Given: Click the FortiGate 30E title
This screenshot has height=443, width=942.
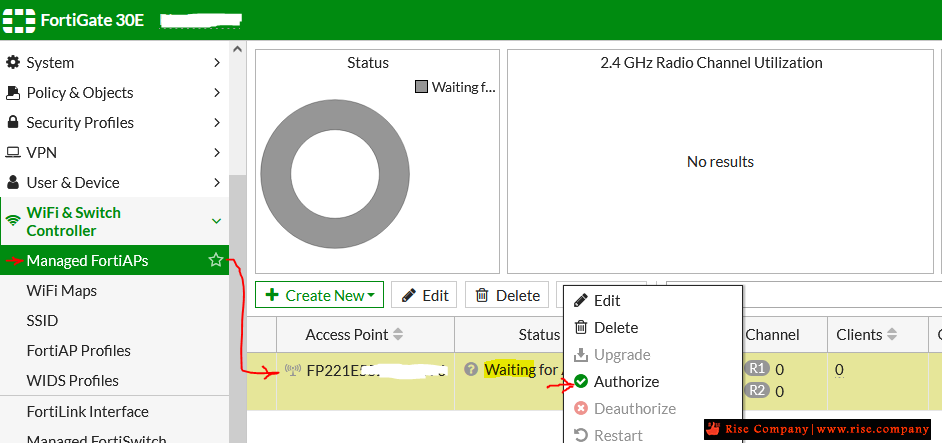Looking at the screenshot, I should [x=93, y=20].
